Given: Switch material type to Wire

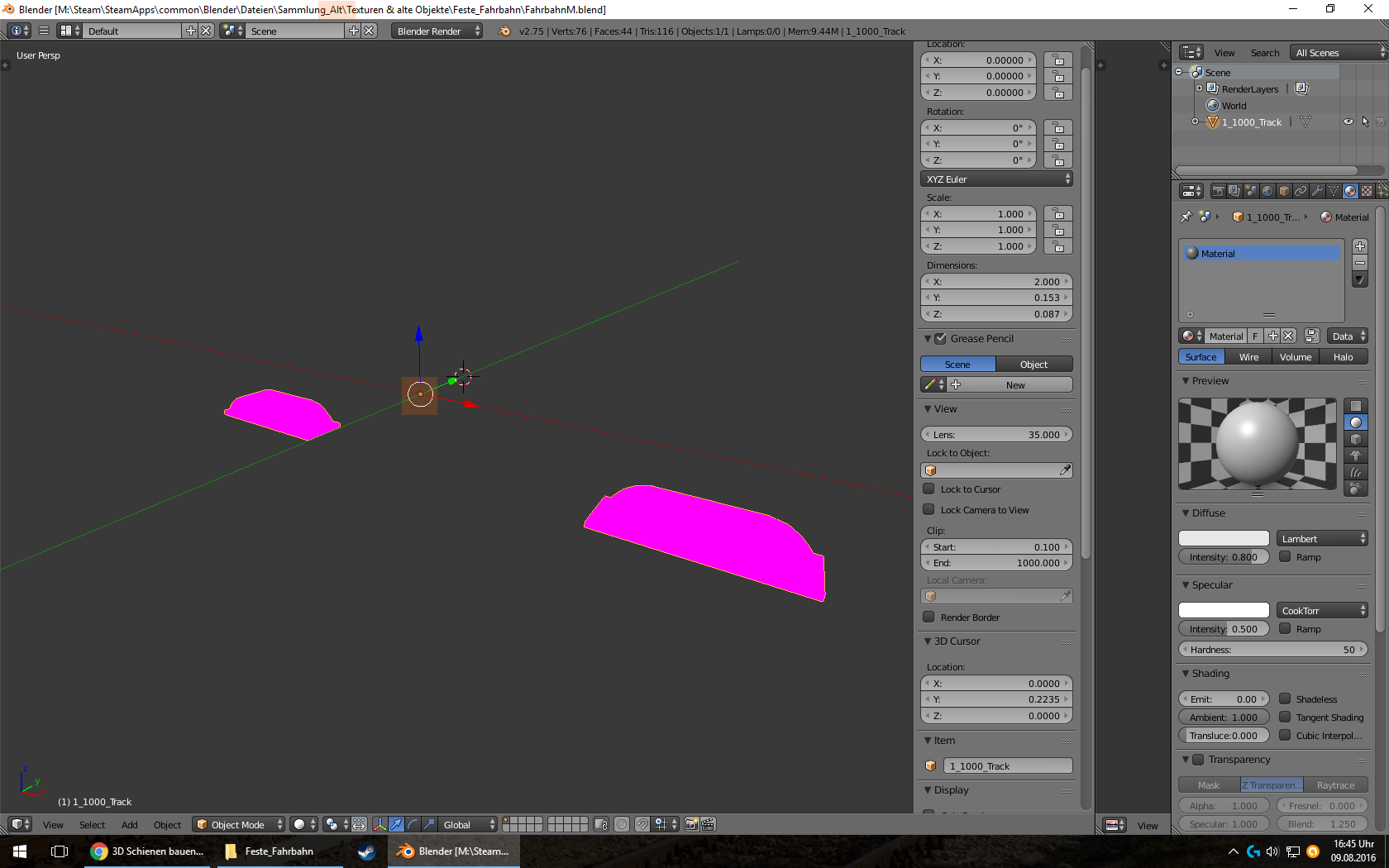Looking at the screenshot, I should [x=1248, y=357].
